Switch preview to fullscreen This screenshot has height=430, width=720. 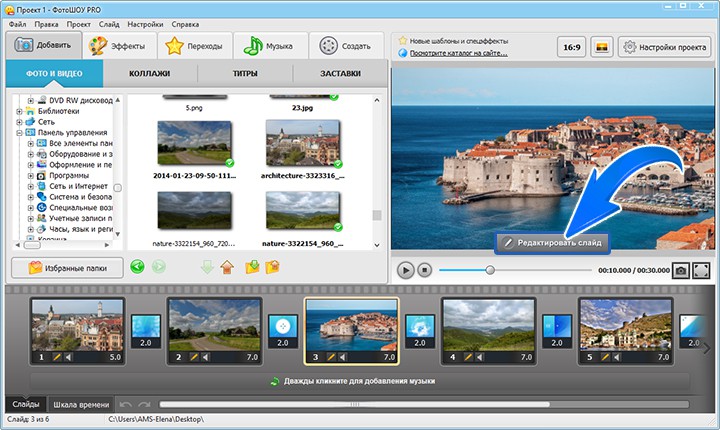tap(701, 271)
